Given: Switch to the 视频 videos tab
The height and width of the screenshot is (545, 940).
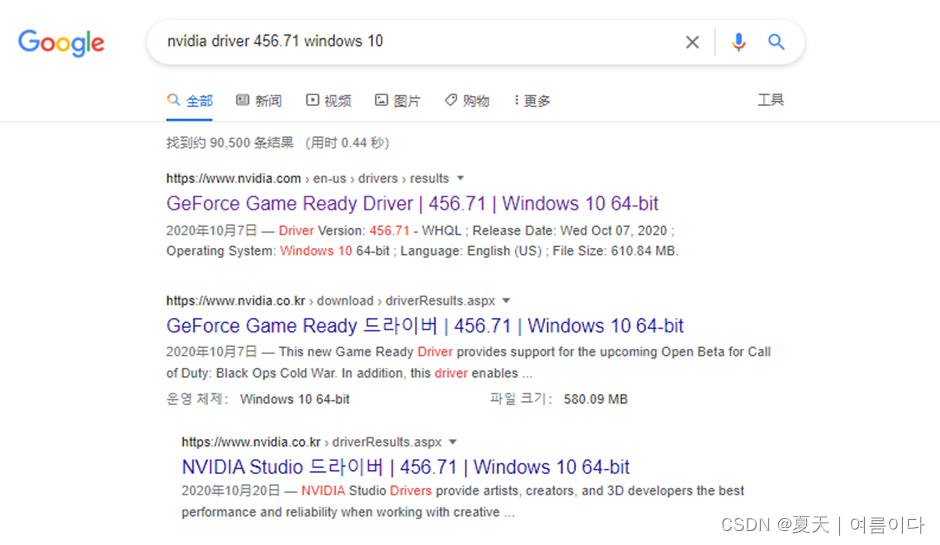Looking at the screenshot, I should pos(329,100).
